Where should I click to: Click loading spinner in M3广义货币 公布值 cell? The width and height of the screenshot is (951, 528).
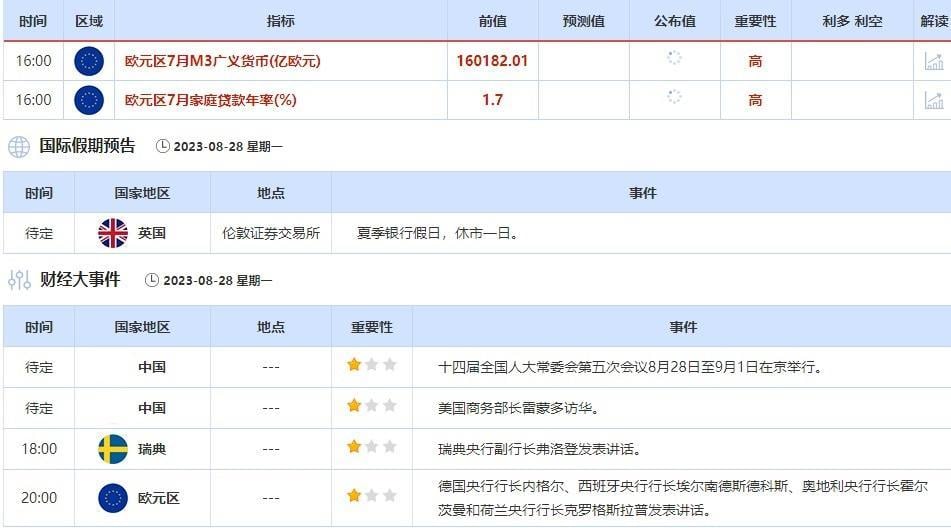[x=674, y=58]
